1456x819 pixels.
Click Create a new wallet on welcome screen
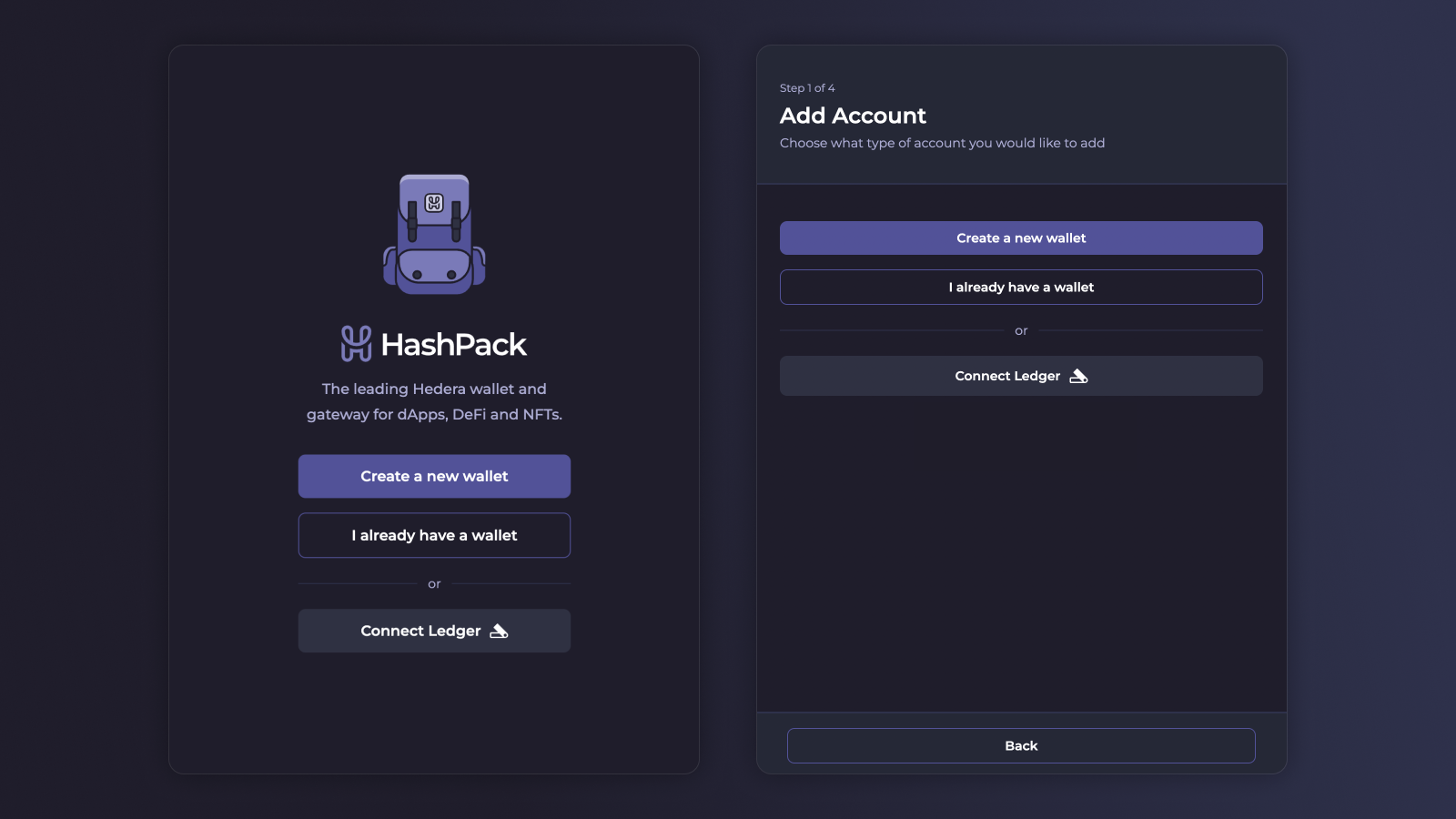(434, 476)
